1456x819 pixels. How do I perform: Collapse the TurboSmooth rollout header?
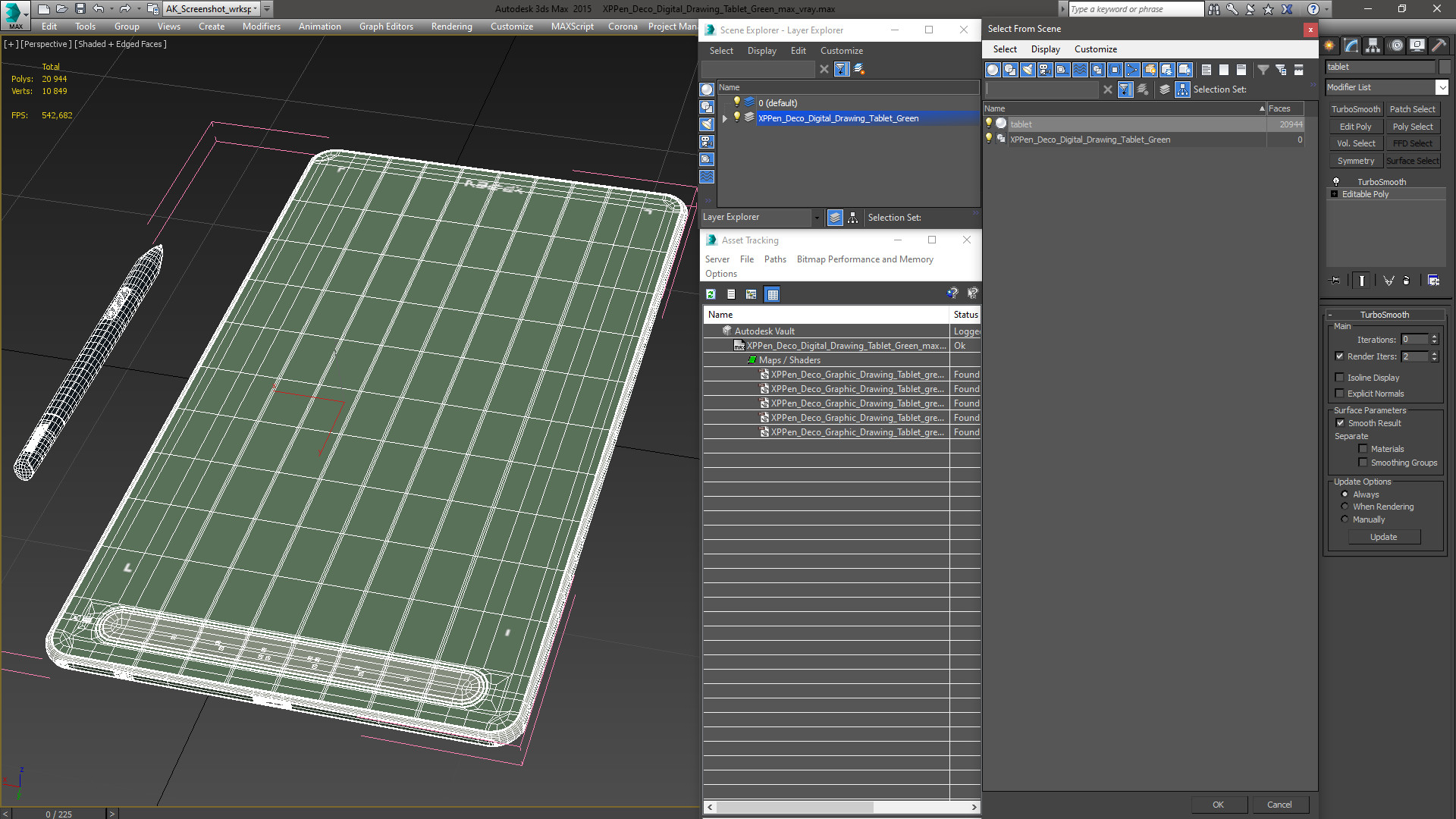1384,315
